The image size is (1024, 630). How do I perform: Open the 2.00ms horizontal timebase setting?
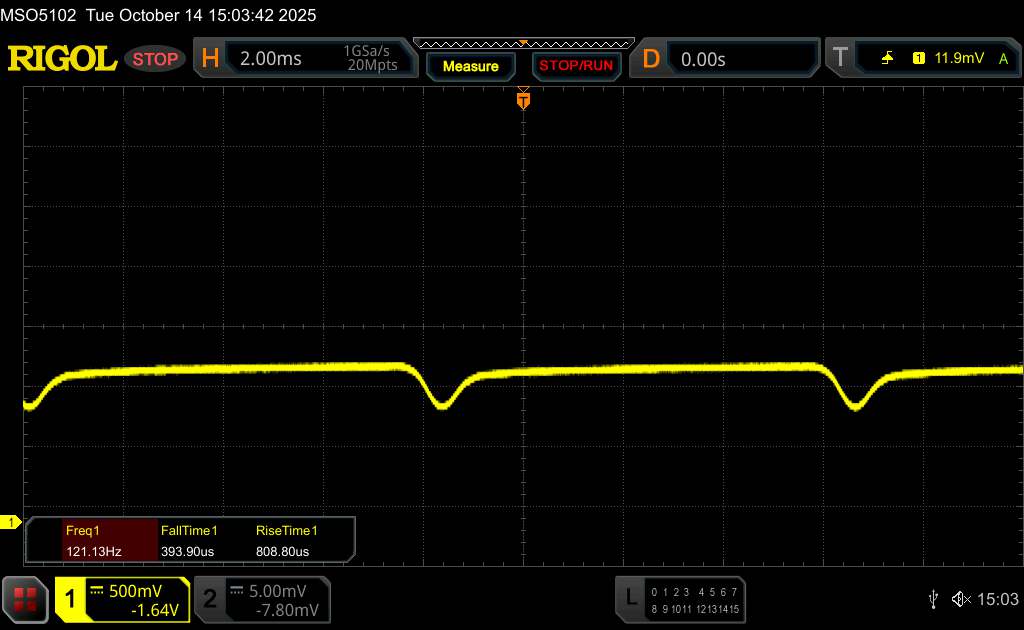(270, 59)
